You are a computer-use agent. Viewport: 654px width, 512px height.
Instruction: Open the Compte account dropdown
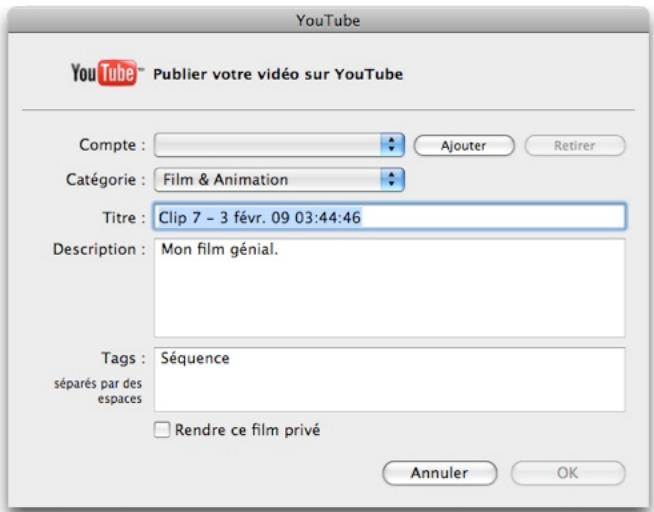coord(279,145)
